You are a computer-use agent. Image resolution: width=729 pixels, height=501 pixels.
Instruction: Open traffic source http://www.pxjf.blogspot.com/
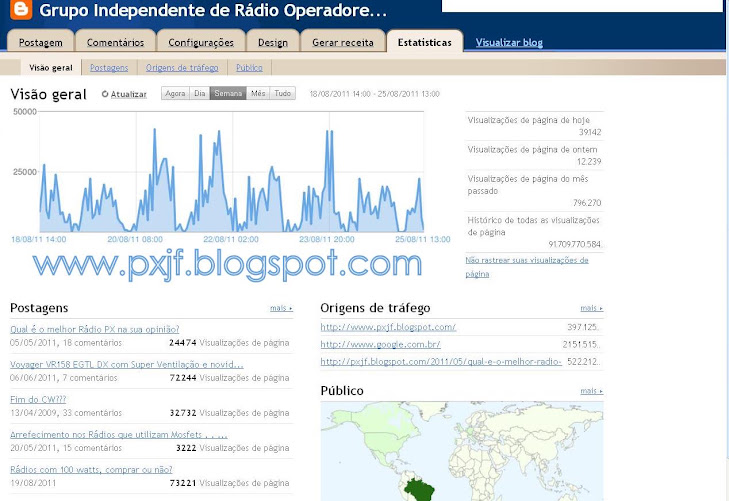point(388,327)
